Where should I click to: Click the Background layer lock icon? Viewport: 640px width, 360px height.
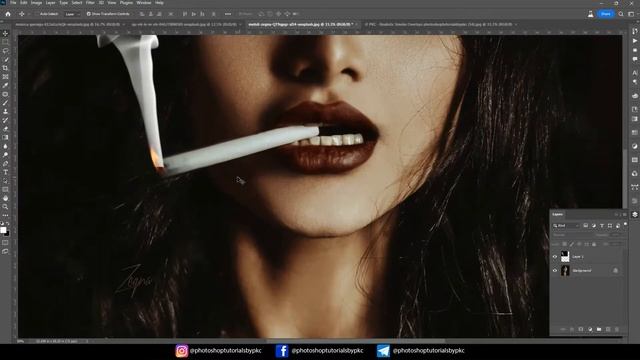[616, 271]
